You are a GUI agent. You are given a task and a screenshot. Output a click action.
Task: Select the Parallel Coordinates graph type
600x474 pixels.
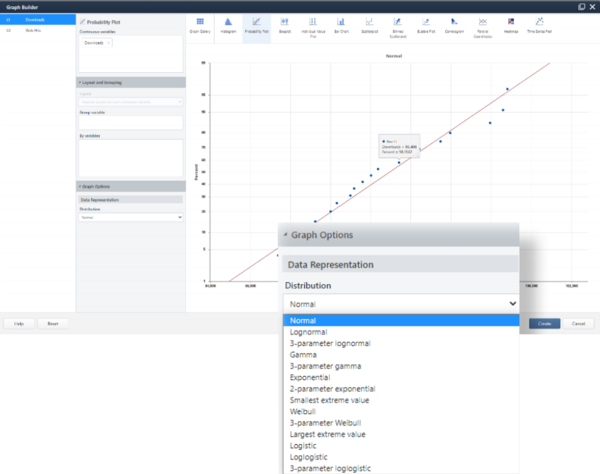coord(483,28)
